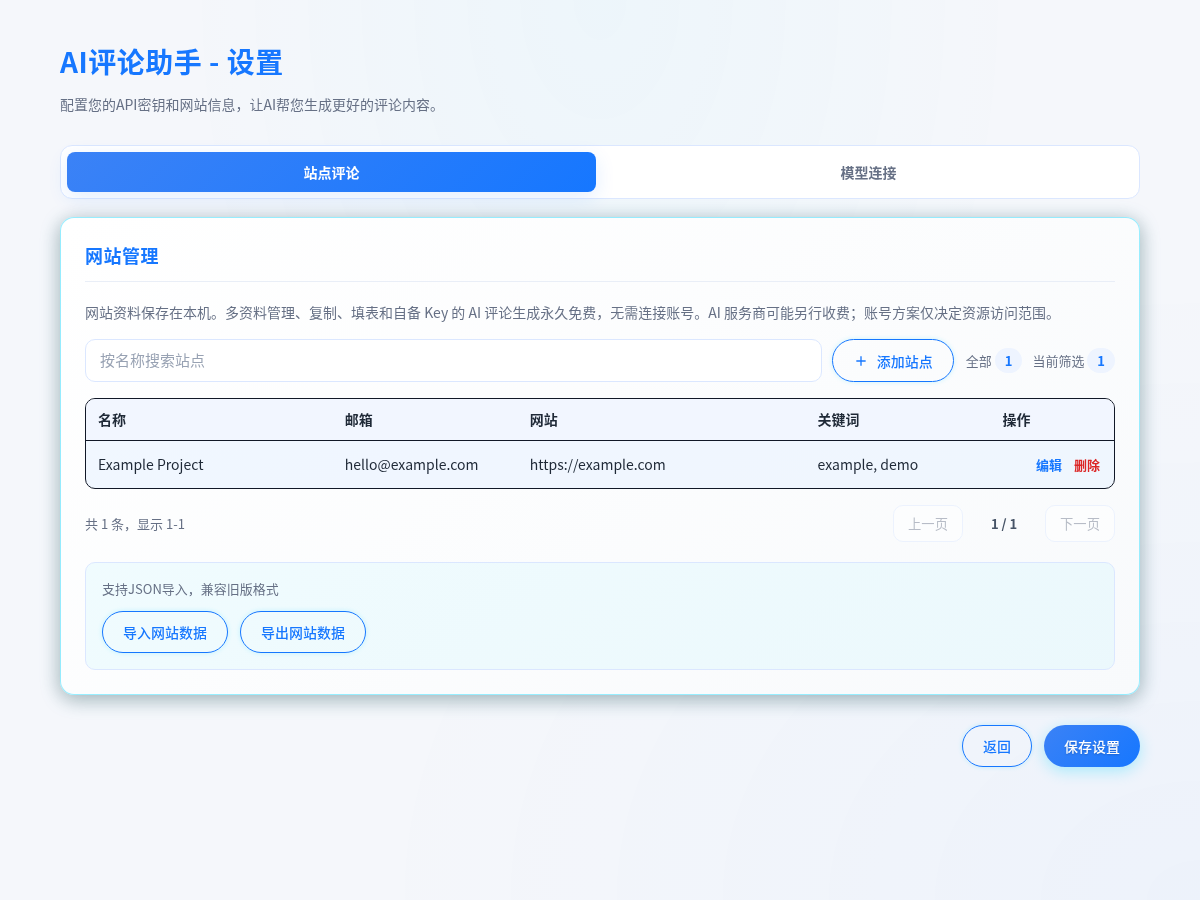Click the 添加站点 button
The height and width of the screenshot is (900, 1200).
(x=893, y=360)
